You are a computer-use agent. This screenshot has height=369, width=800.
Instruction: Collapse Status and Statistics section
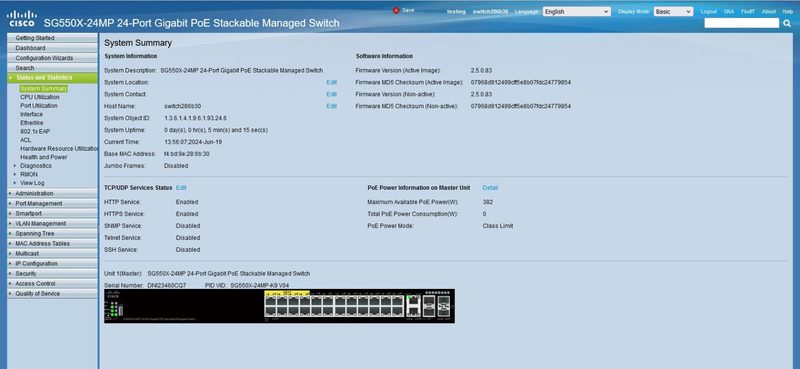pyautogui.click(x=52, y=78)
